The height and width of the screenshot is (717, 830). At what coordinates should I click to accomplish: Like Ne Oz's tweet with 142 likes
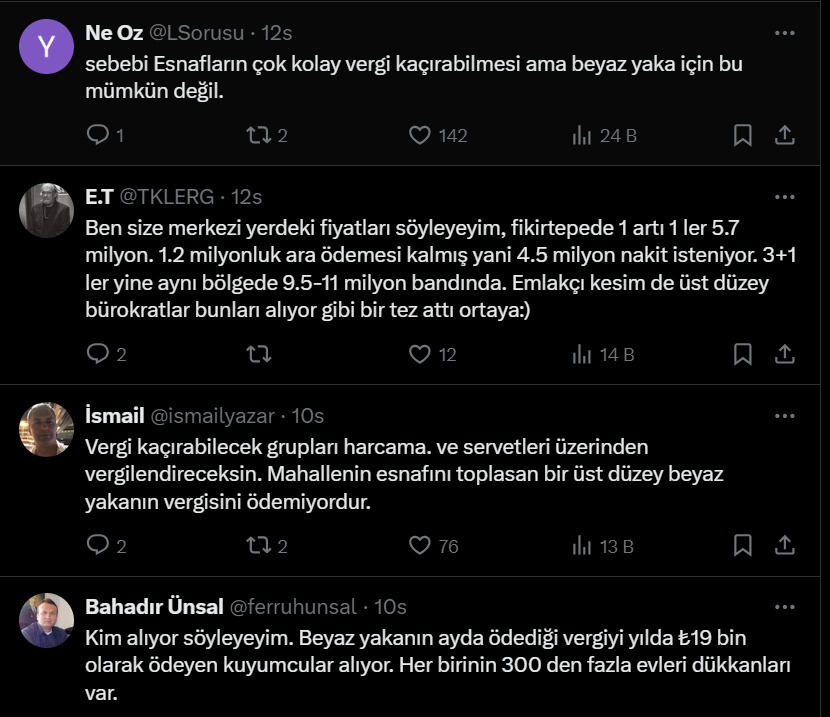[x=420, y=135]
